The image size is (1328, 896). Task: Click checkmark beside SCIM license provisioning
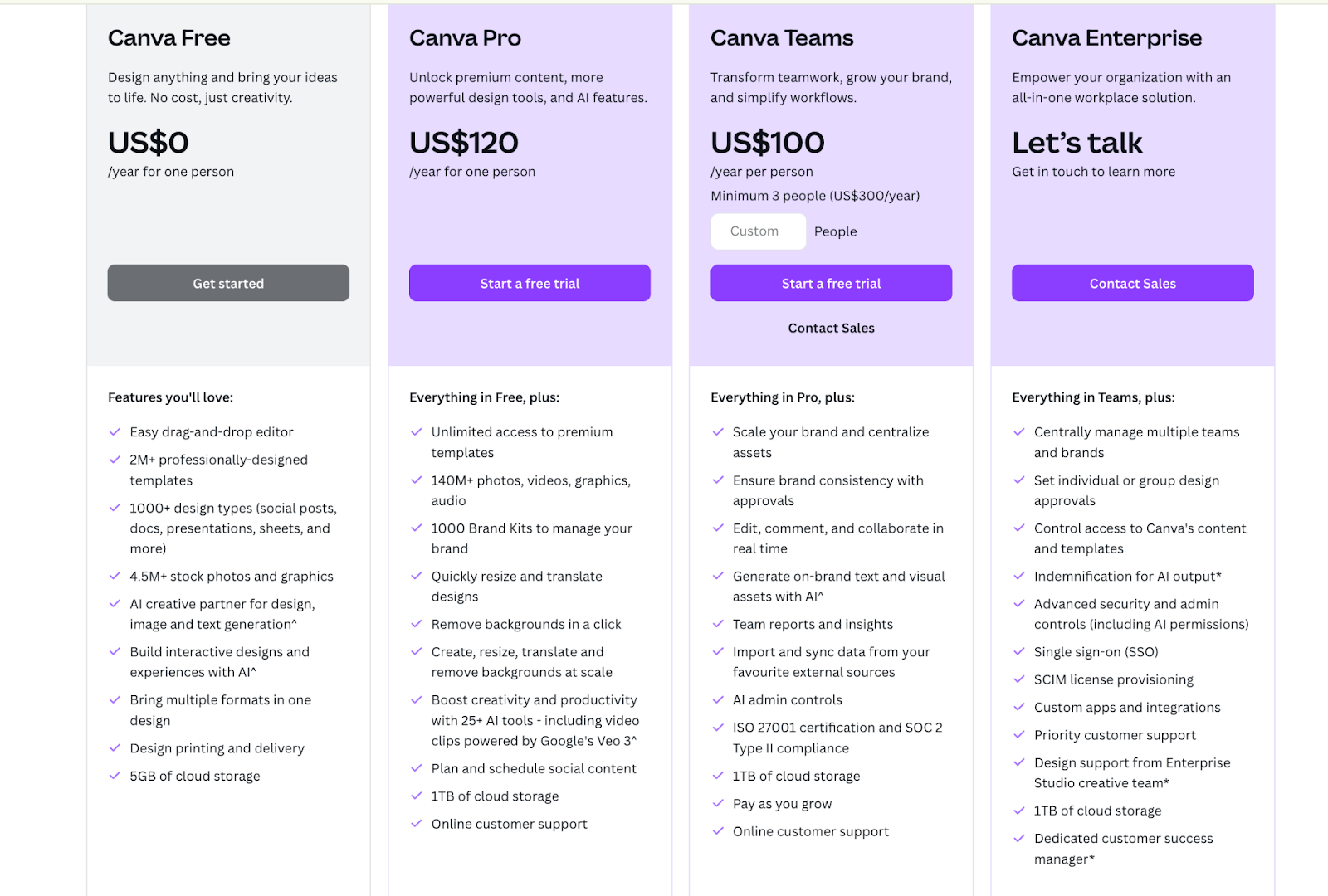(1019, 679)
